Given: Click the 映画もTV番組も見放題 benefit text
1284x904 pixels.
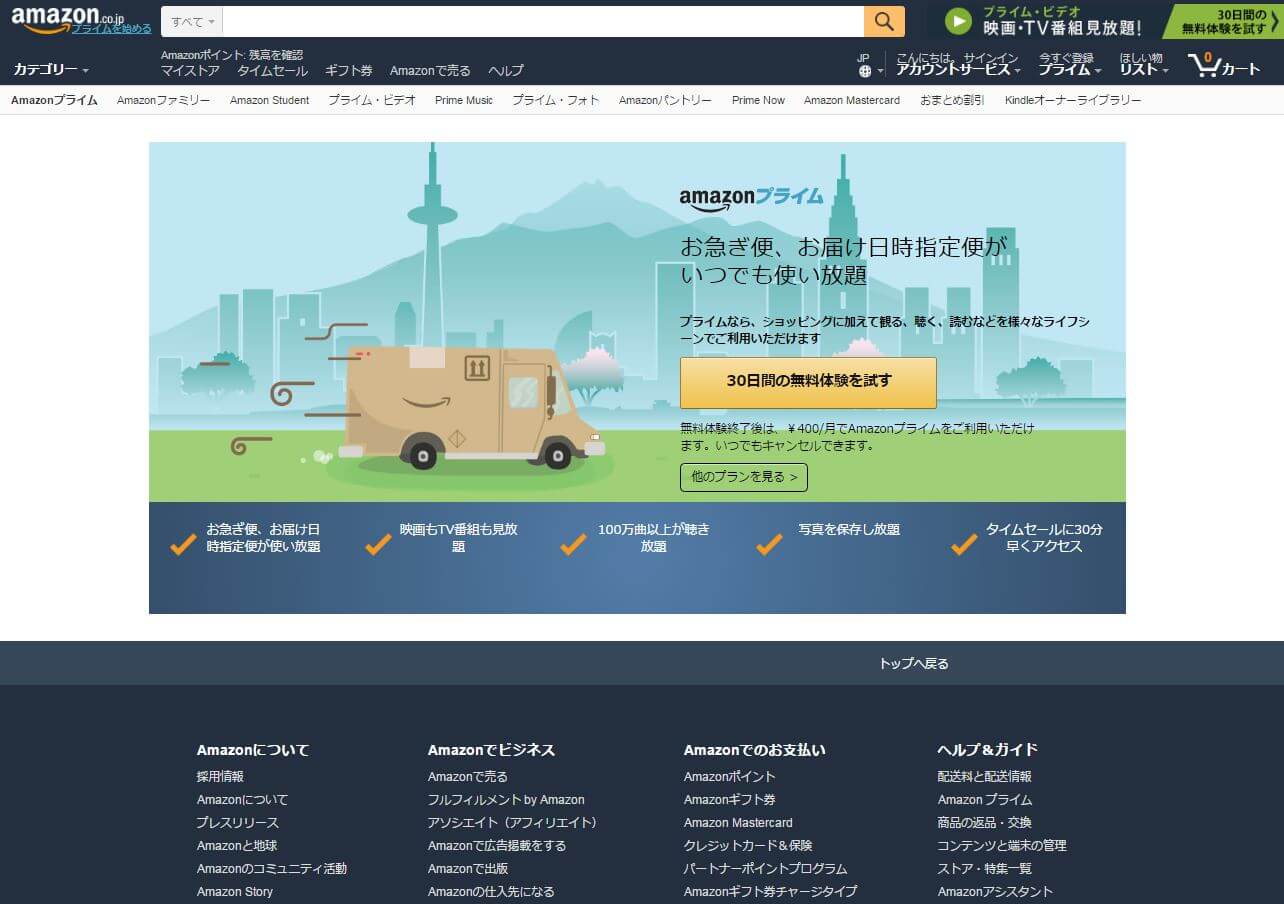Looking at the screenshot, I should point(458,538).
